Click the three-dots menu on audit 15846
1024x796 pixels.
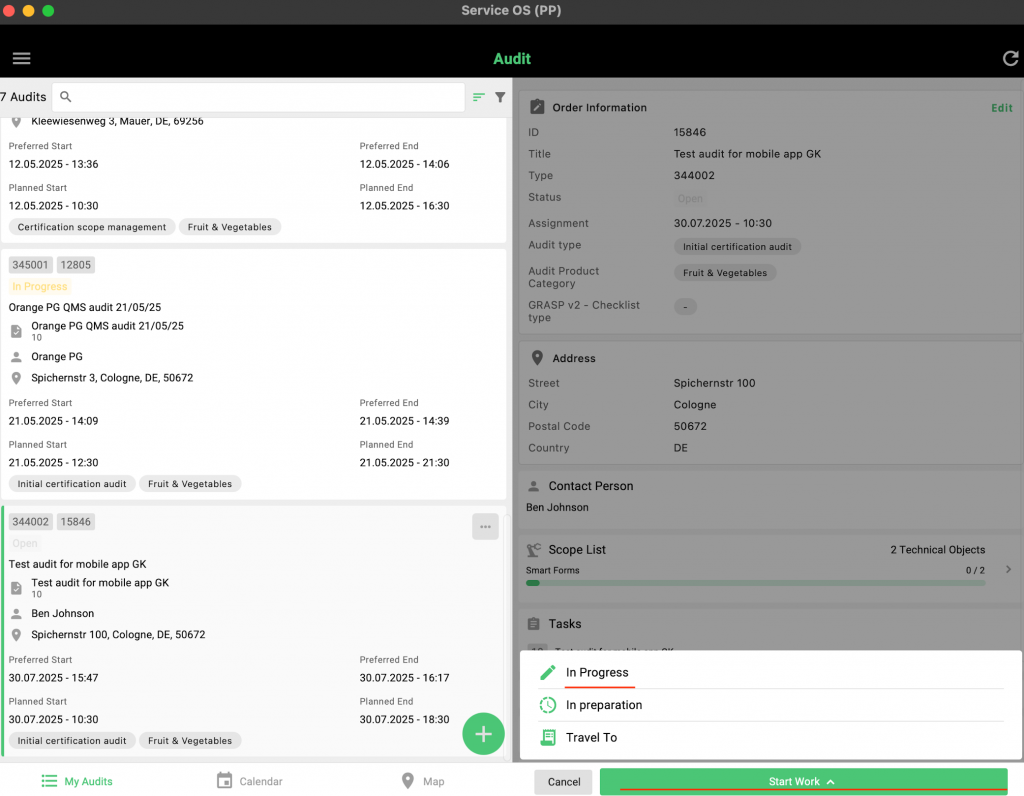pos(485,527)
